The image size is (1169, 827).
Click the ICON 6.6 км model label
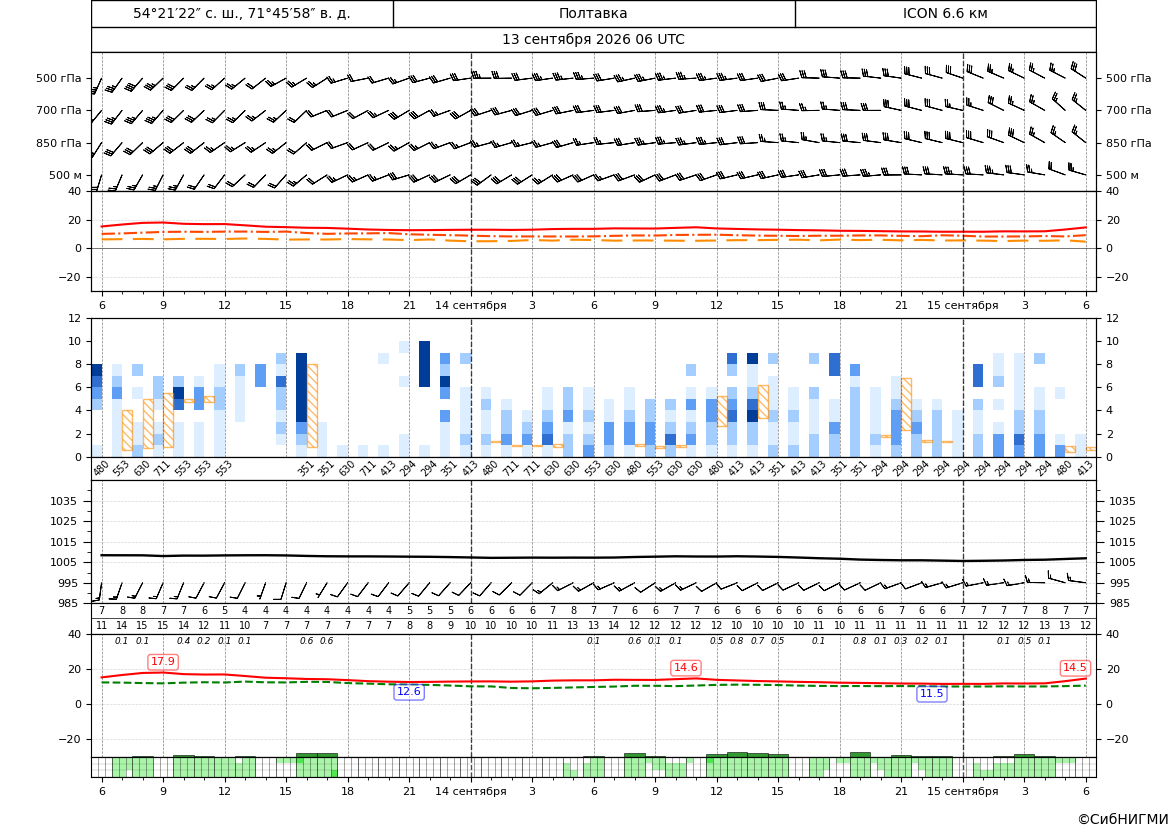coord(945,13)
